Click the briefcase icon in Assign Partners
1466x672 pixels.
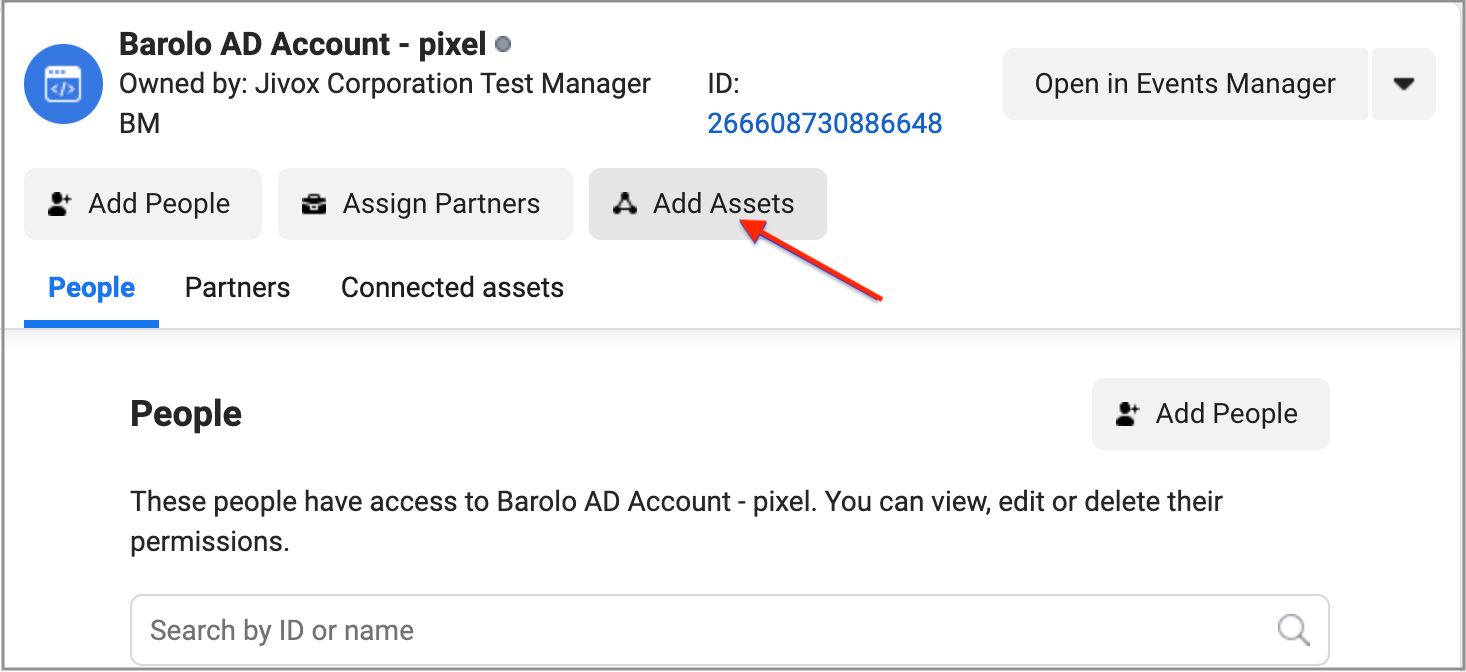314,204
